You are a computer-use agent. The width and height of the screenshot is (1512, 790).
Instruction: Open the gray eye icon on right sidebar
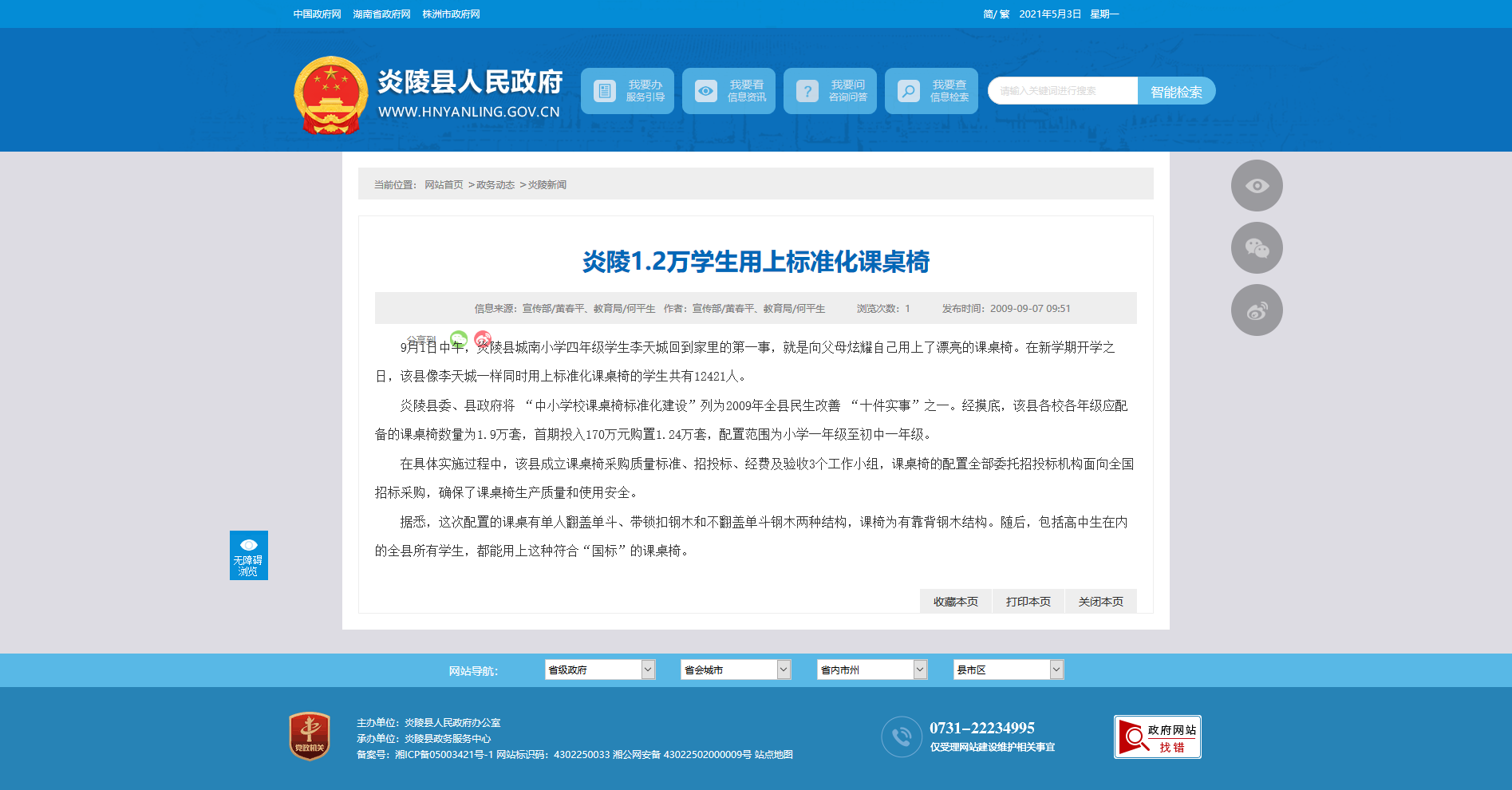[x=1257, y=186]
